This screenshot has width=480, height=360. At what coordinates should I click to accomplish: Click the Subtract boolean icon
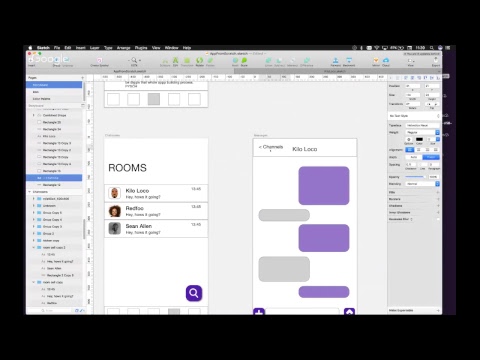coord(279,60)
